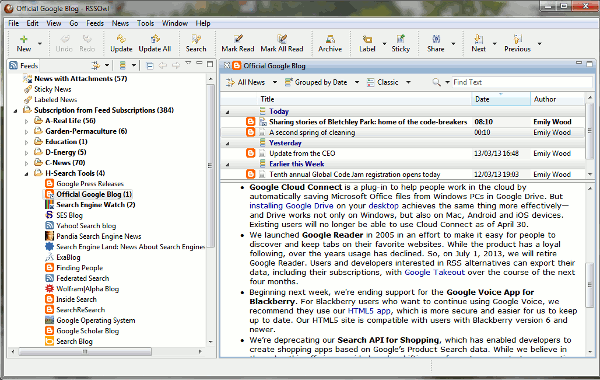Viewport: 600px width, 380px height.
Task: Open Sticky News in feeds tree
Action: pos(52,89)
